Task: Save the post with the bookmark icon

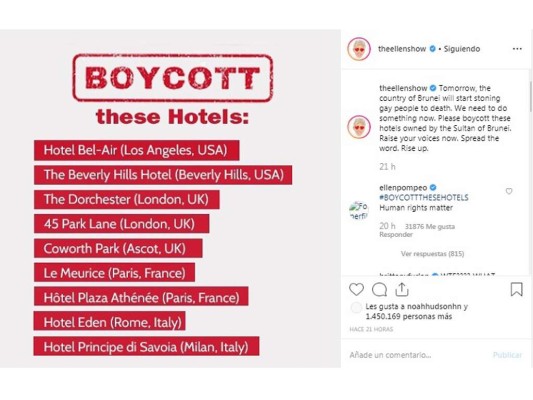Action: point(516,289)
